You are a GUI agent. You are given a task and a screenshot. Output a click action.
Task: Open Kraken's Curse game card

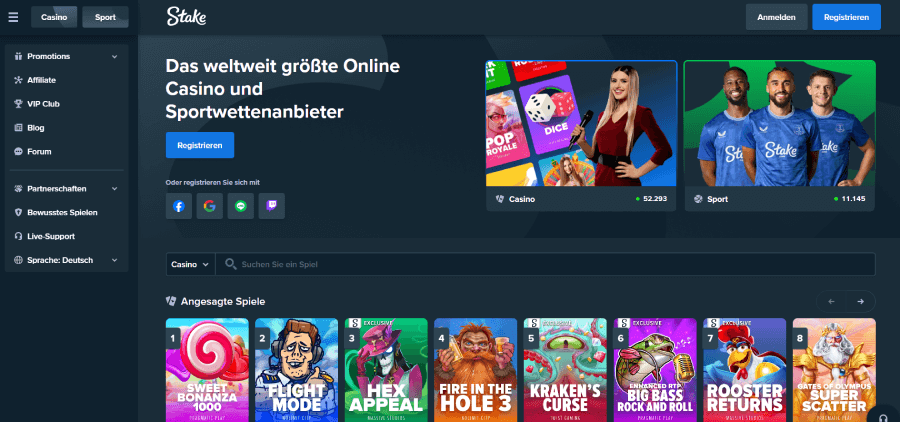click(x=565, y=370)
